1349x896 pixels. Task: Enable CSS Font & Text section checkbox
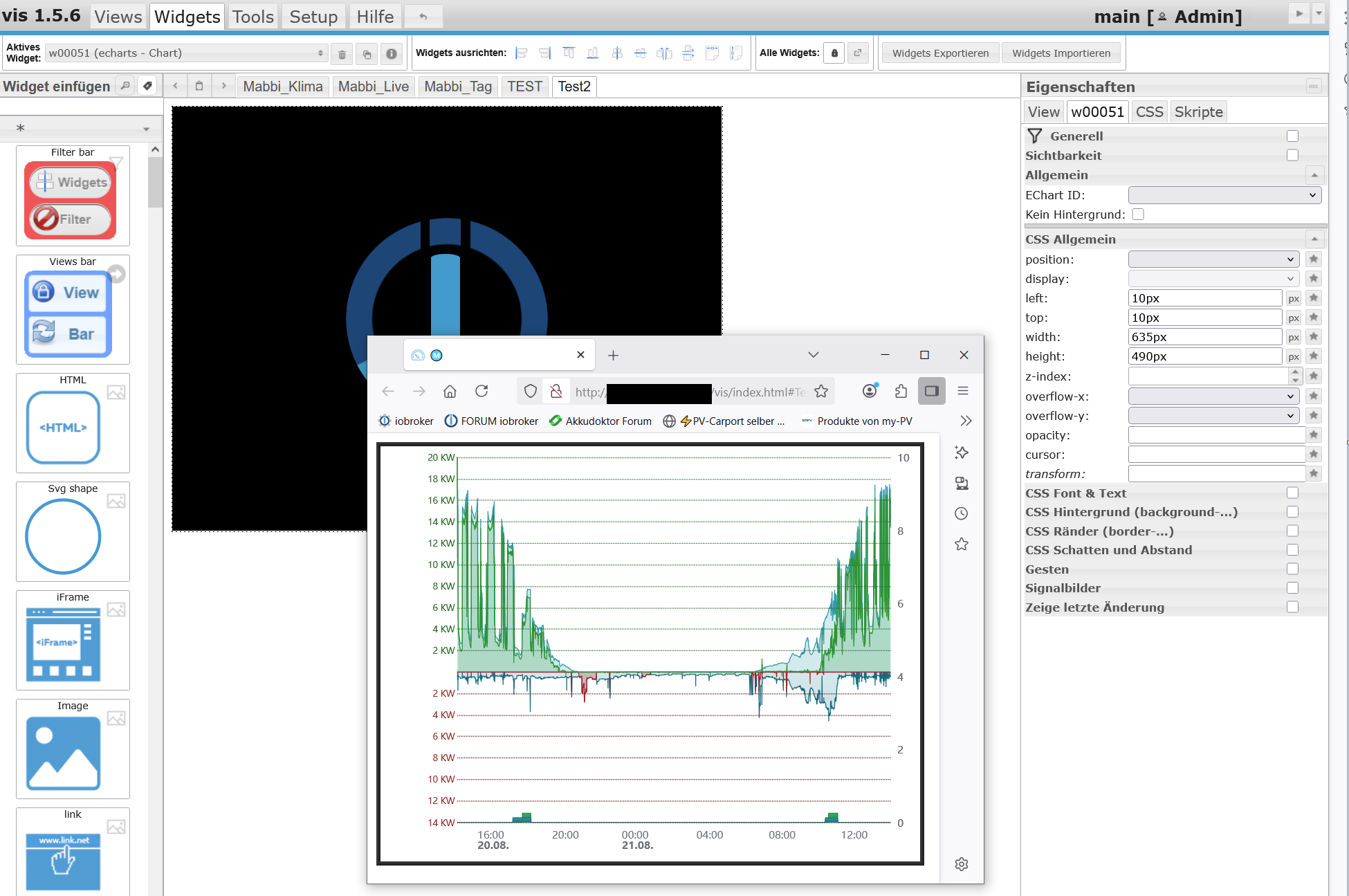click(1292, 493)
